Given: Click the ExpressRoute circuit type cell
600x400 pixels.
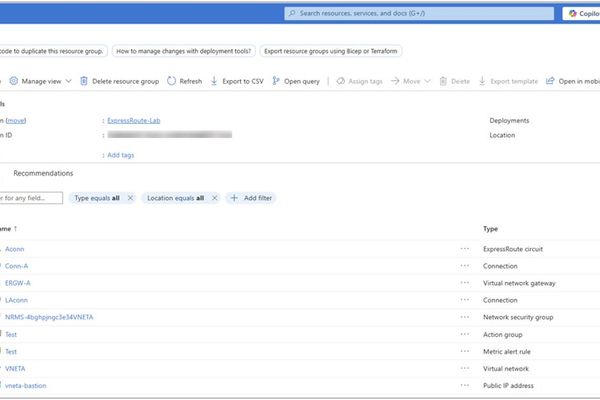Looking at the screenshot, I should tap(513, 249).
